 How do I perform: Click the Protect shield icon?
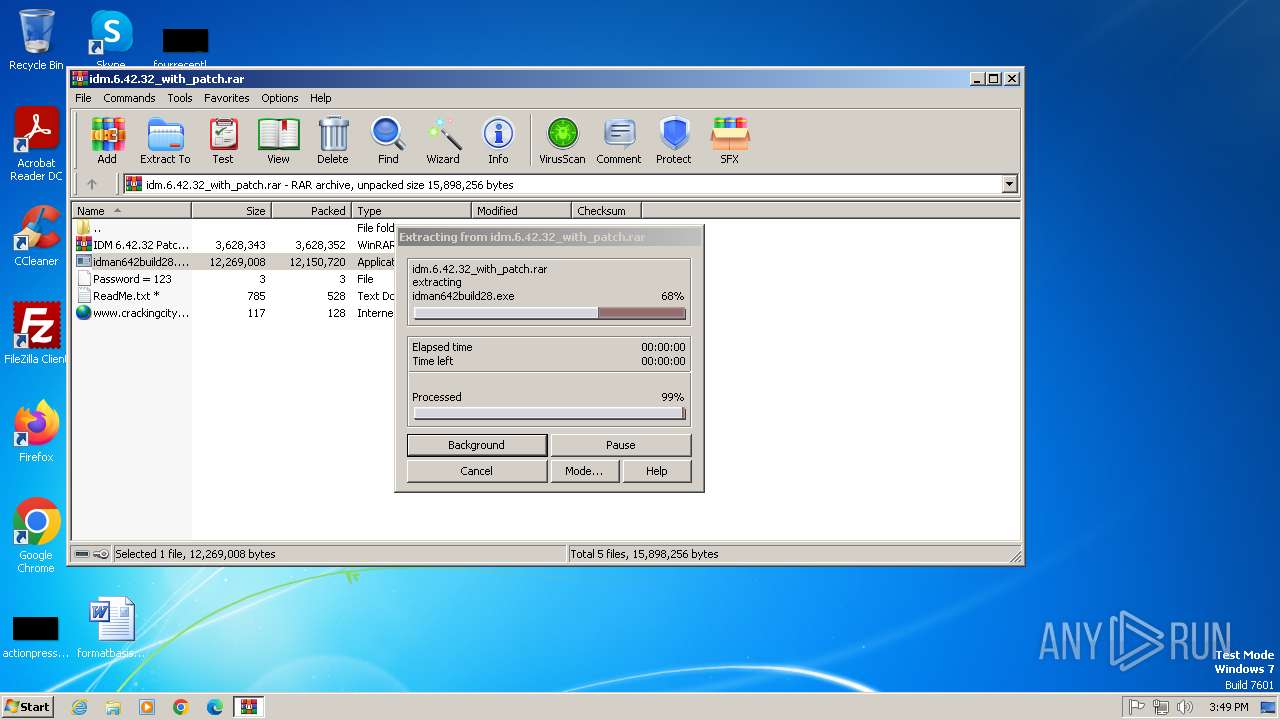pos(674,140)
